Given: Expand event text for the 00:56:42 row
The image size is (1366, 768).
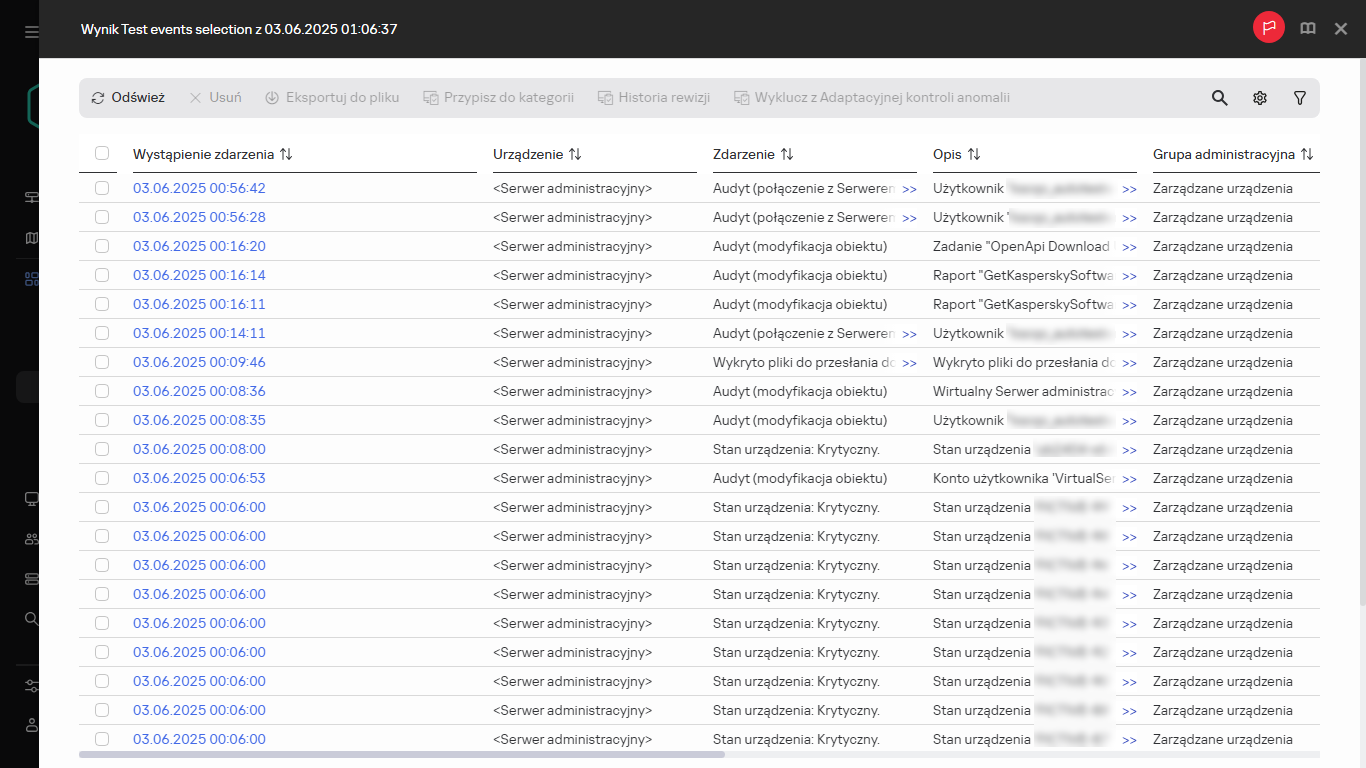Looking at the screenshot, I should tap(909, 189).
